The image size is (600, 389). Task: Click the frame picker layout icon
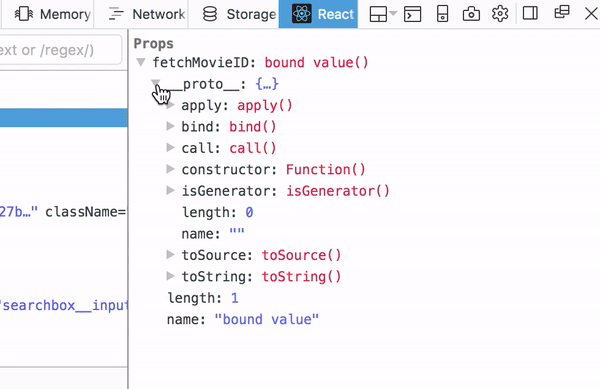(382, 15)
